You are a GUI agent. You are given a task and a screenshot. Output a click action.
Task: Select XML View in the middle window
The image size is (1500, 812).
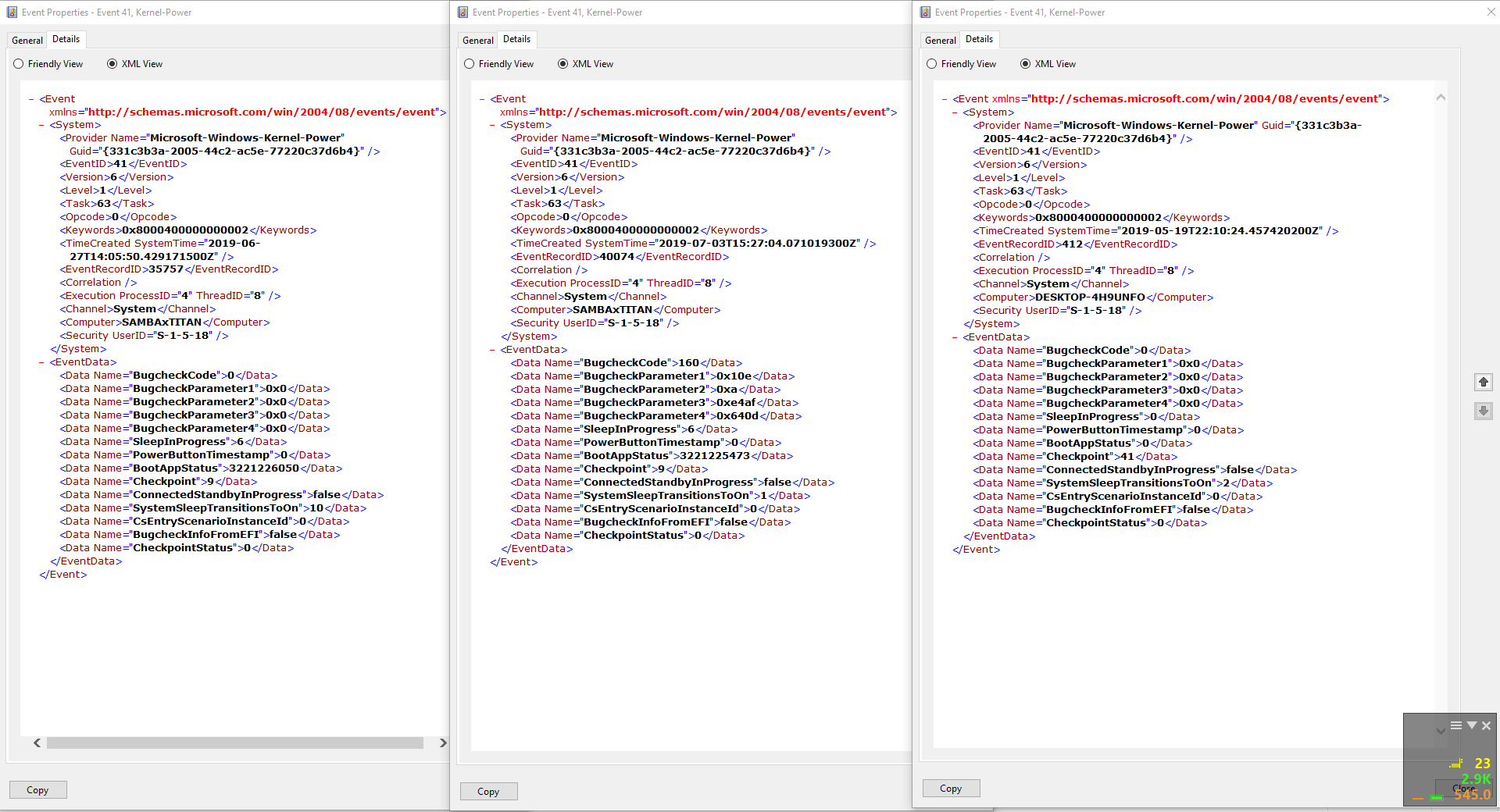point(585,64)
